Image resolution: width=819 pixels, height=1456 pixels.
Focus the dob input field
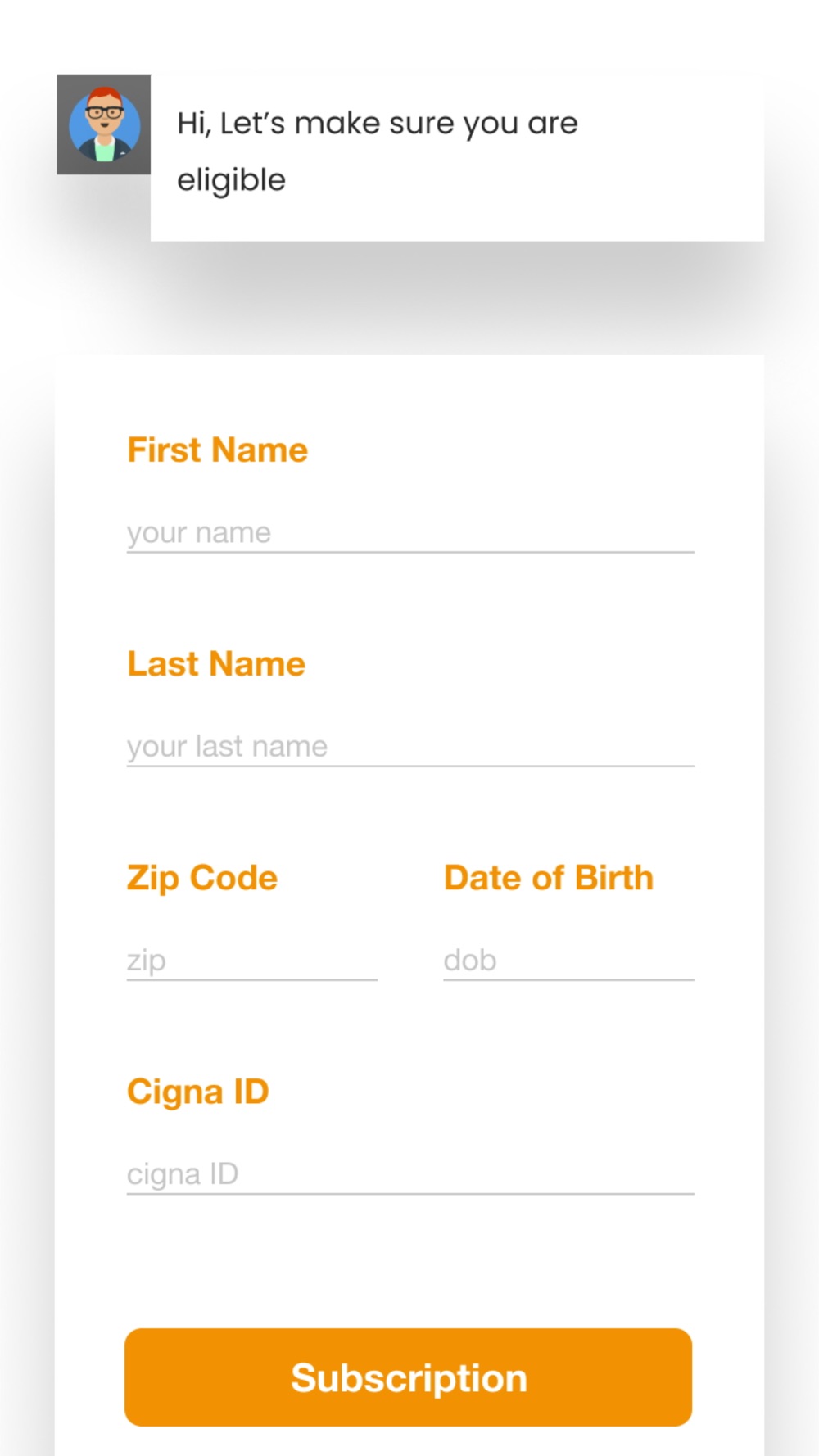[569, 960]
